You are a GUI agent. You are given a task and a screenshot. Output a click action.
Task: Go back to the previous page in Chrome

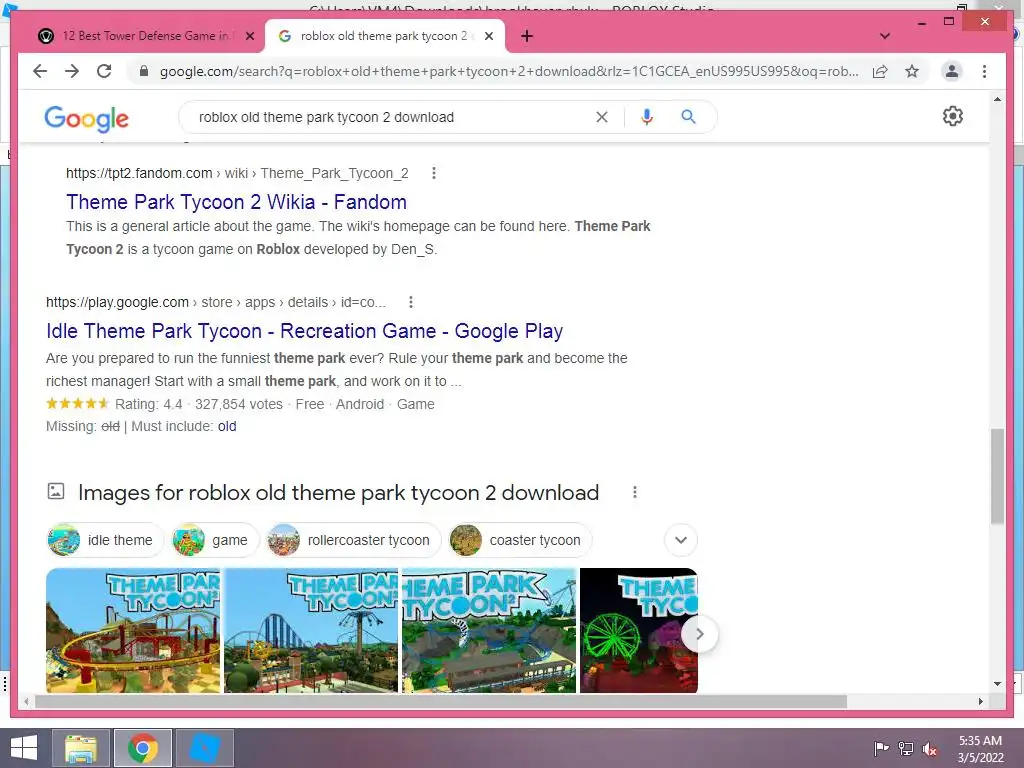tap(40, 71)
